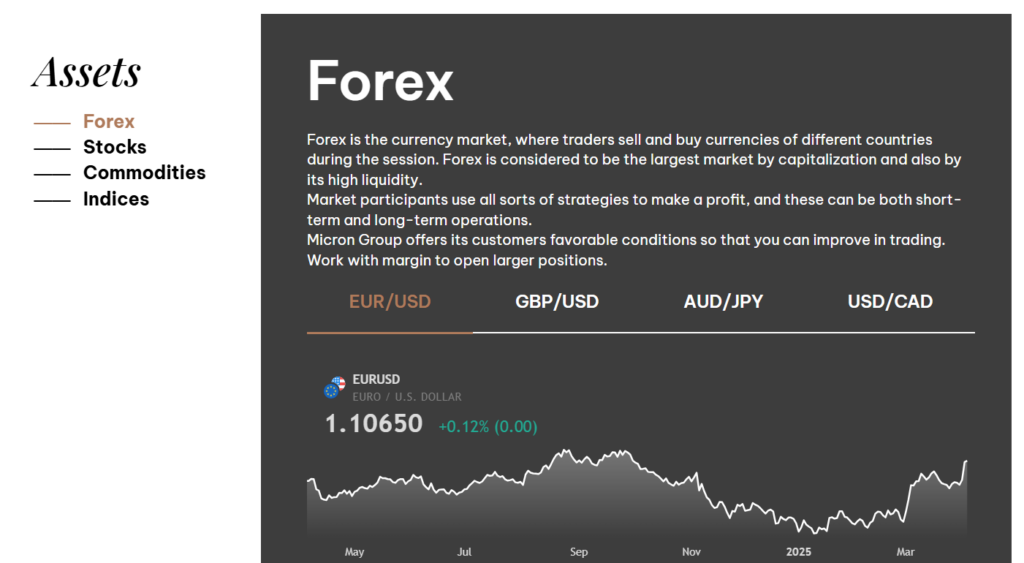
Task: Click the Assets sidebar title
Action: pos(86,72)
